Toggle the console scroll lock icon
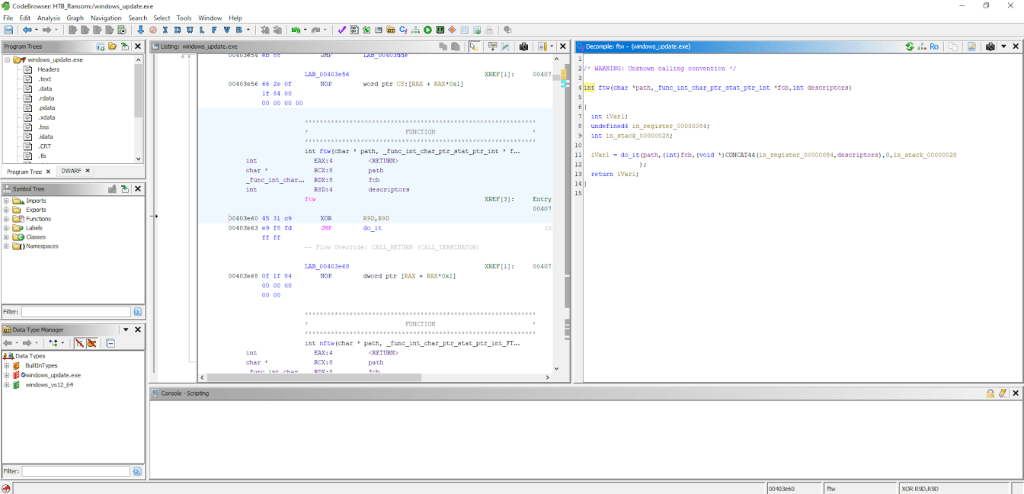This screenshot has width=1024, height=494. tap(992, 394)
